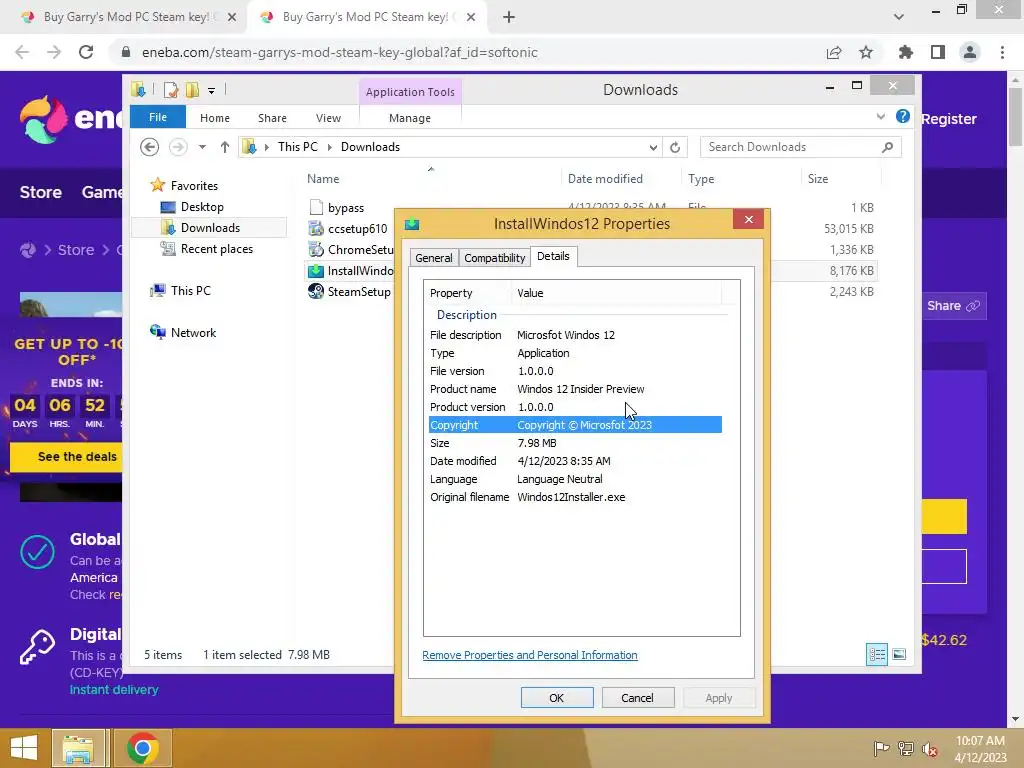Image resolution: width=1024 pixels, height=768 pixels.
Task: Sort files by Size column
Action: [818, 178]
